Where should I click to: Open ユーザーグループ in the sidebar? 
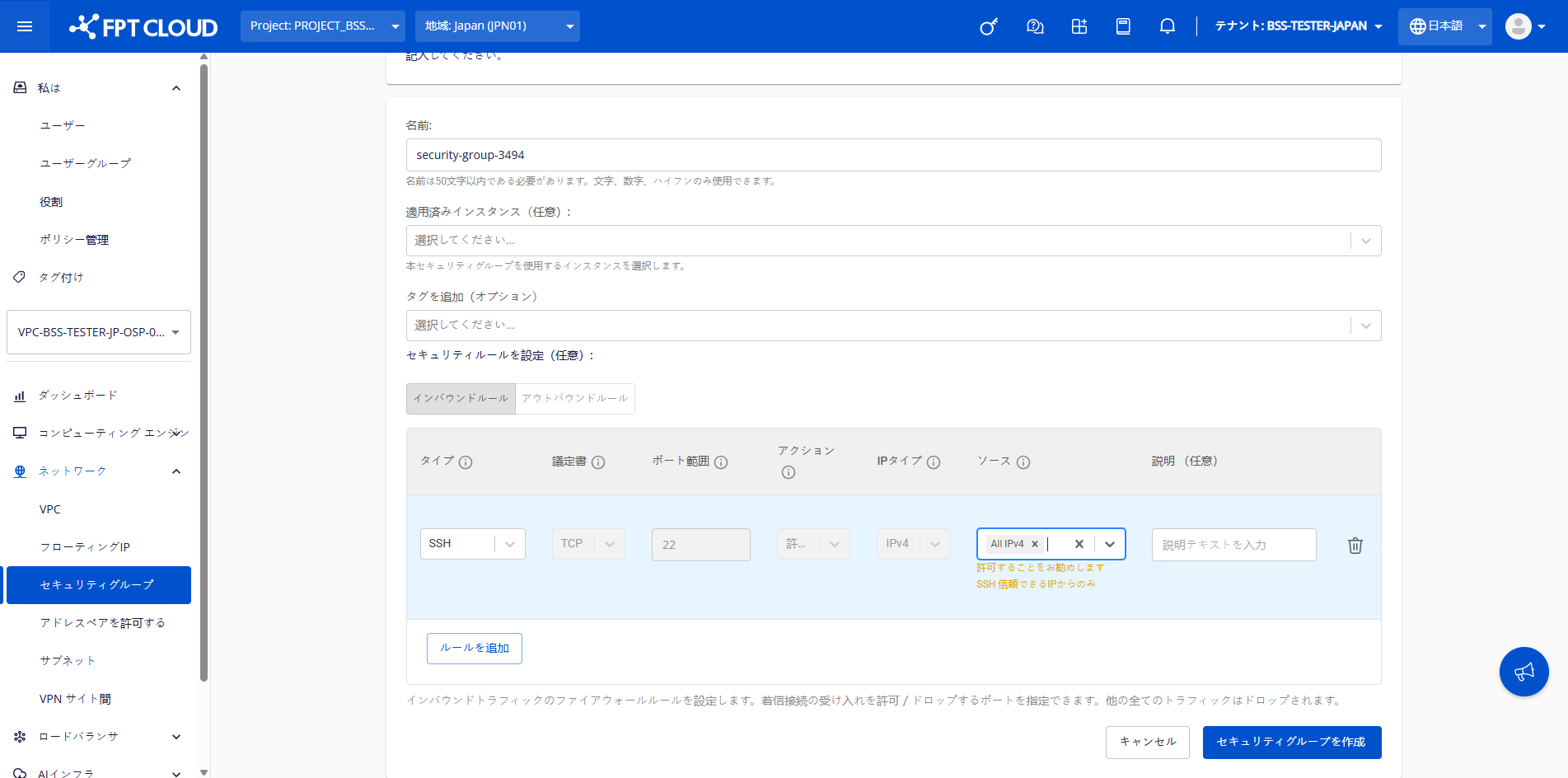86,163
